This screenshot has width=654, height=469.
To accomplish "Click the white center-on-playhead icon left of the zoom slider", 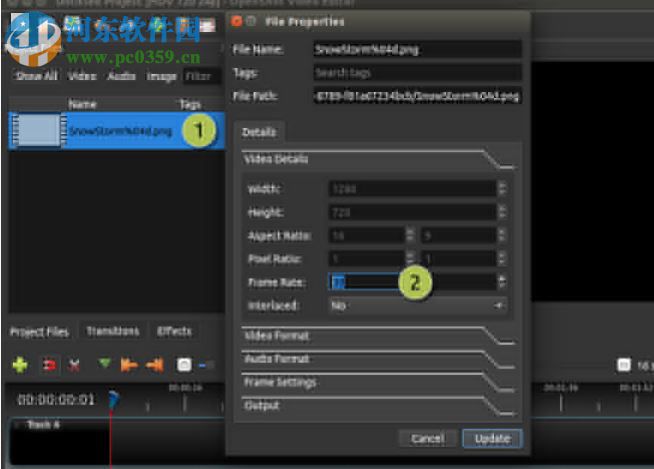I will pyautogui.click(x=184, y=365).
